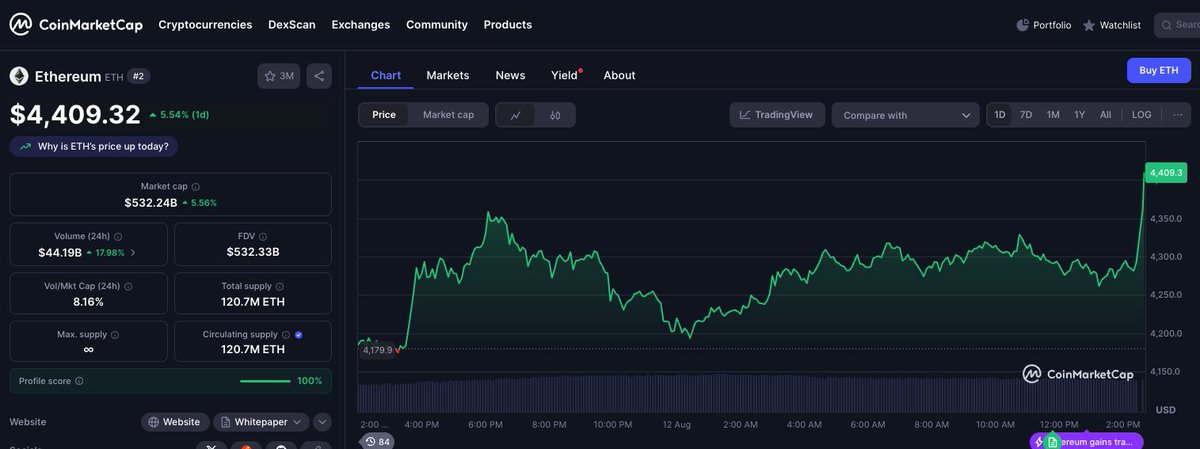This screenshot has width=1200, height=449.
Task: Expand more website links chevron
Action: pyautogui.click(x=322, y=422)
